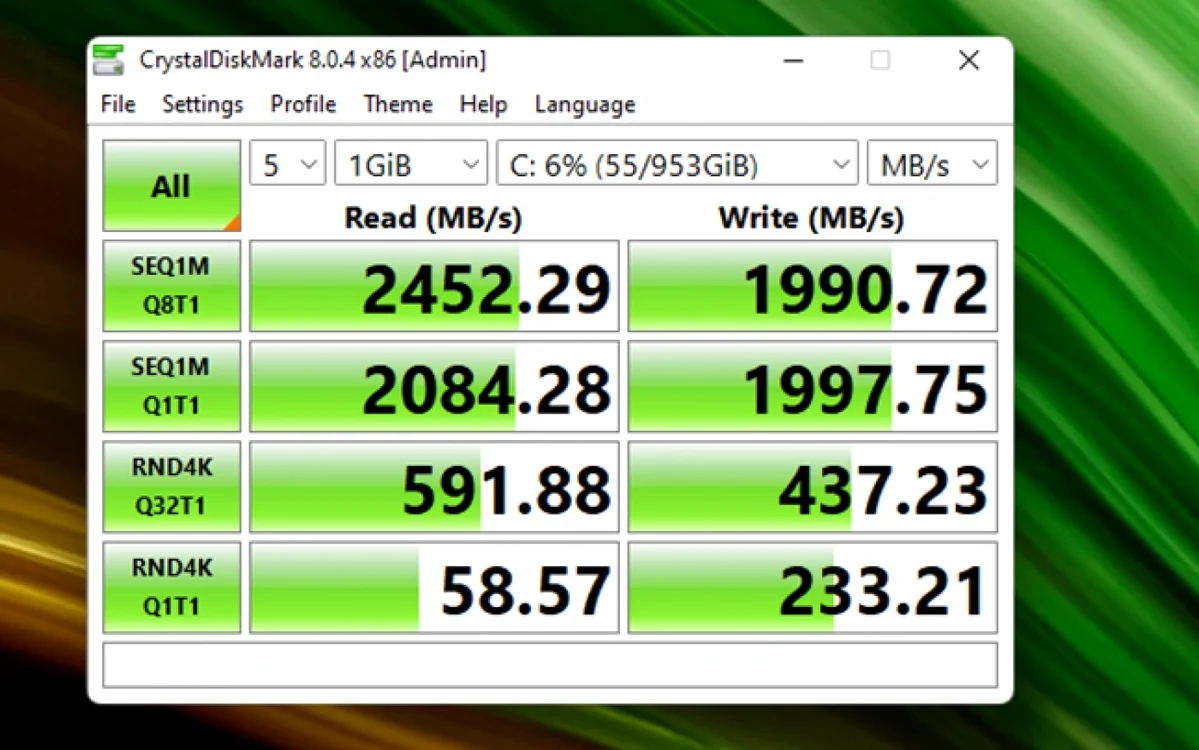
Task: Click the CrystalDiskMark app icon in title bar
Action: pos(108,60)
